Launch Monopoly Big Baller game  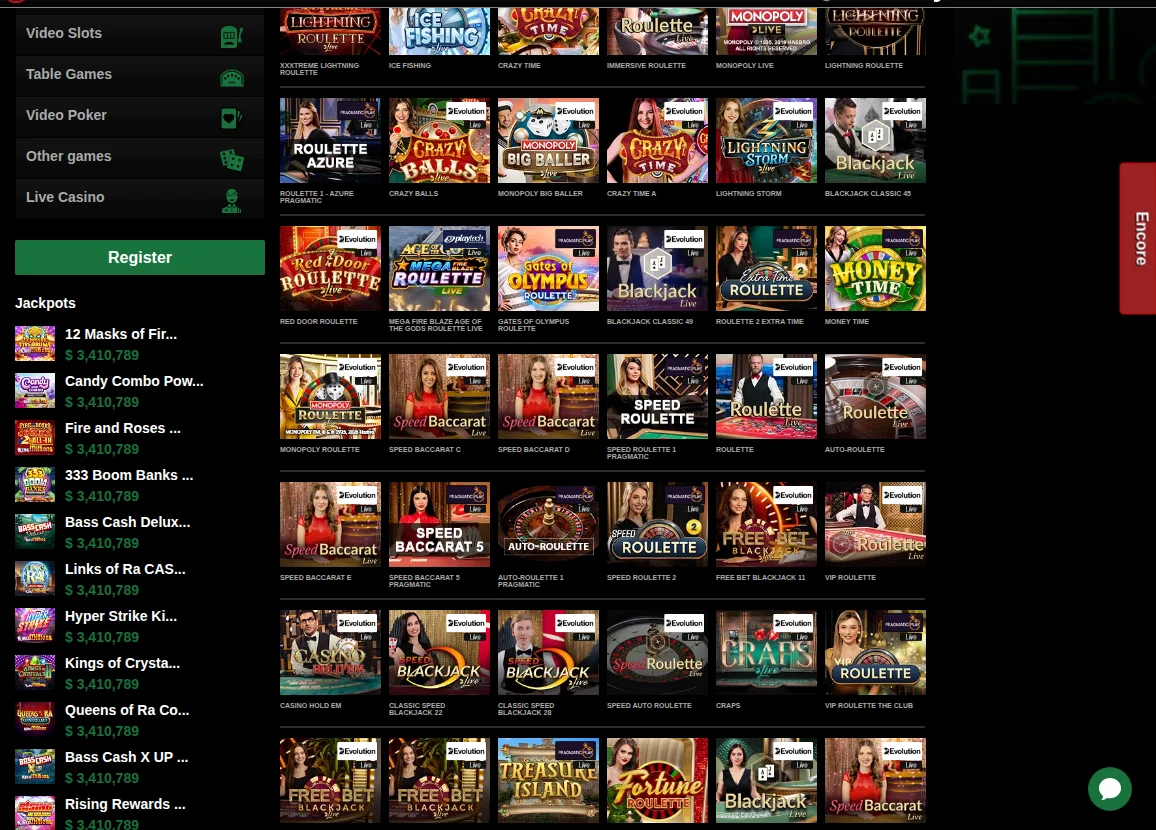[549, 141]
